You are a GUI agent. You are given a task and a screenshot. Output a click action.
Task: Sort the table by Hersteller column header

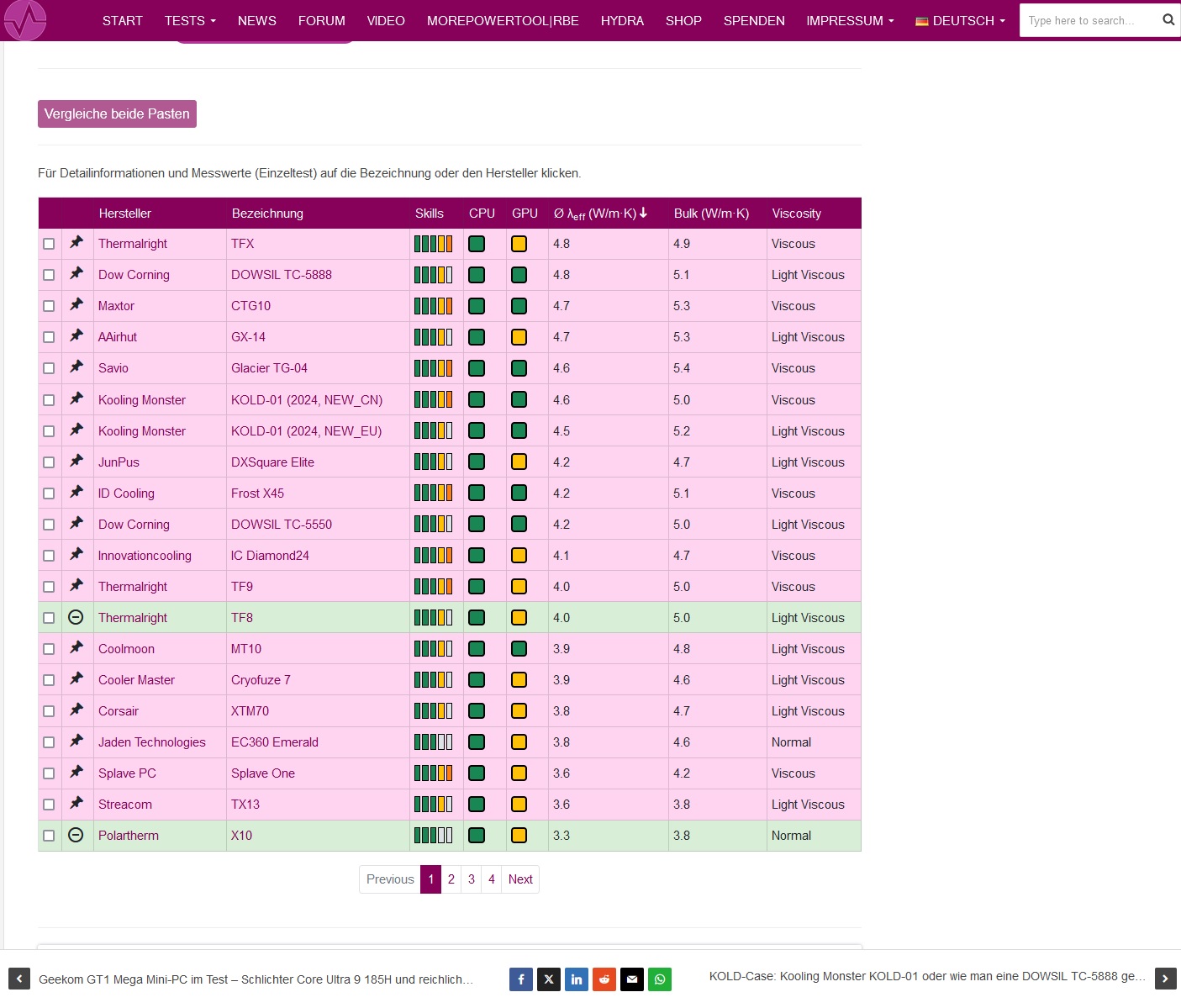125,214
